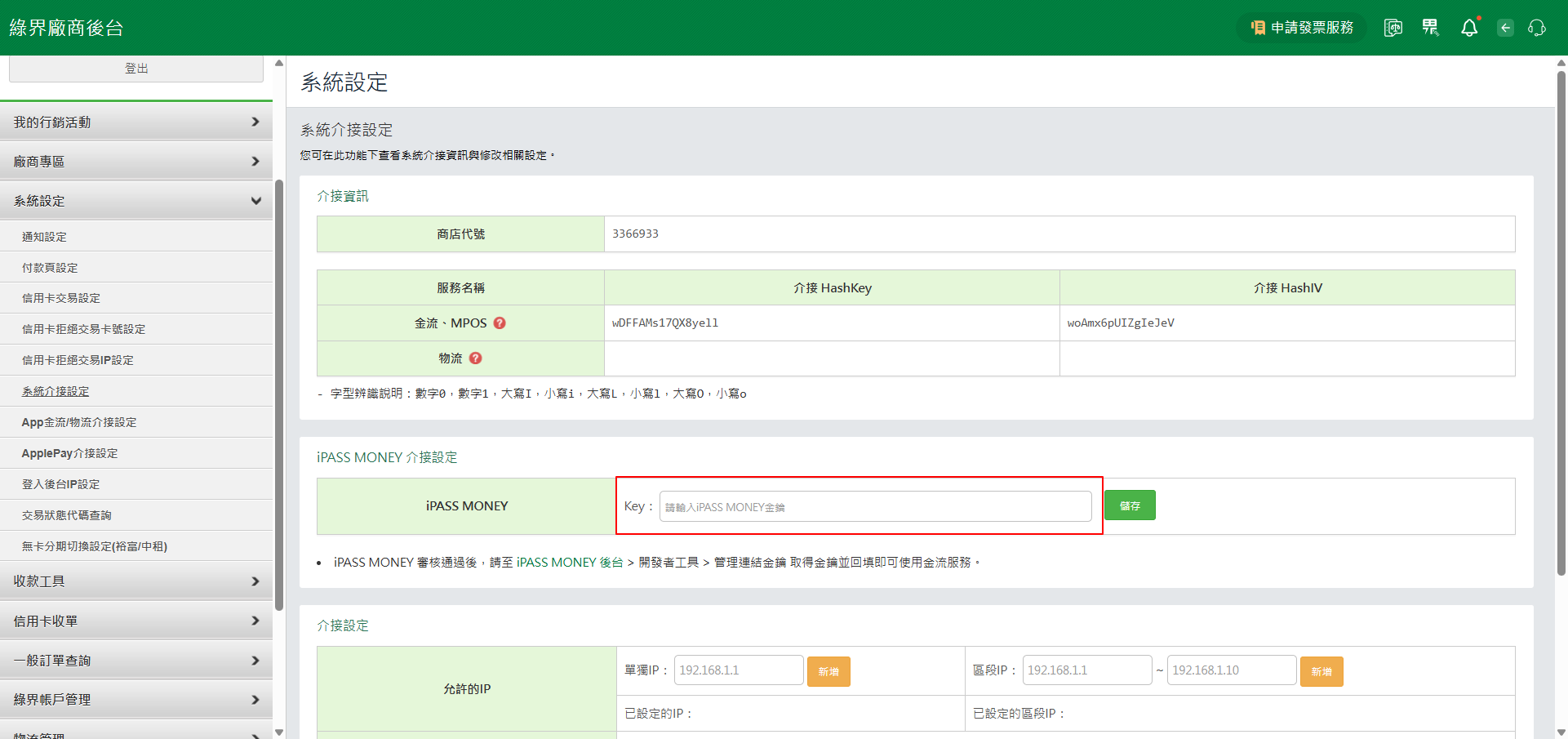Expand the 廠商專區 sidebar section
This screenshot has height=739, width=1568.
click(x=136, y=162)
